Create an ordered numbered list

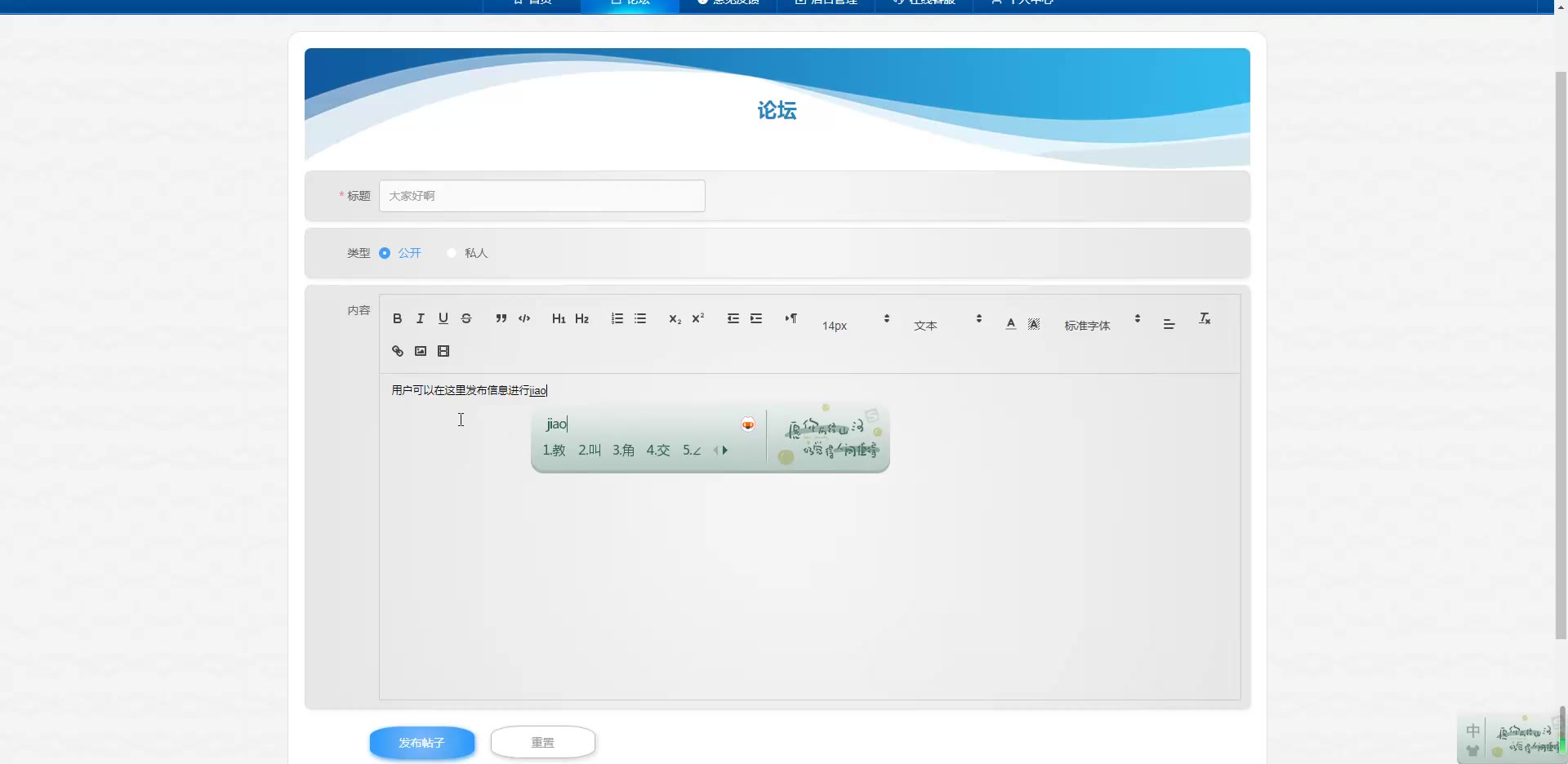point(617,318)
